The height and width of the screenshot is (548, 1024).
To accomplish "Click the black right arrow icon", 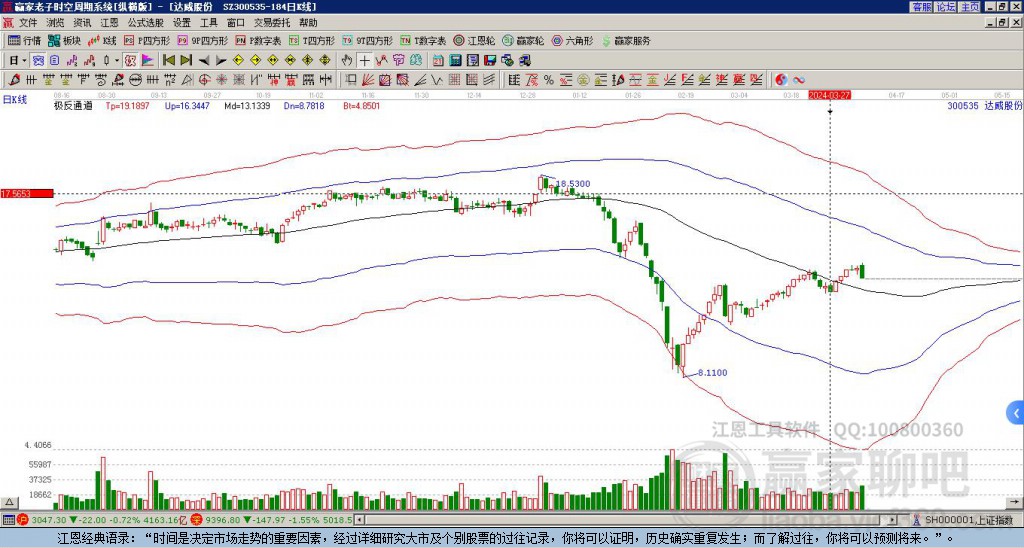I will point(221,61).
